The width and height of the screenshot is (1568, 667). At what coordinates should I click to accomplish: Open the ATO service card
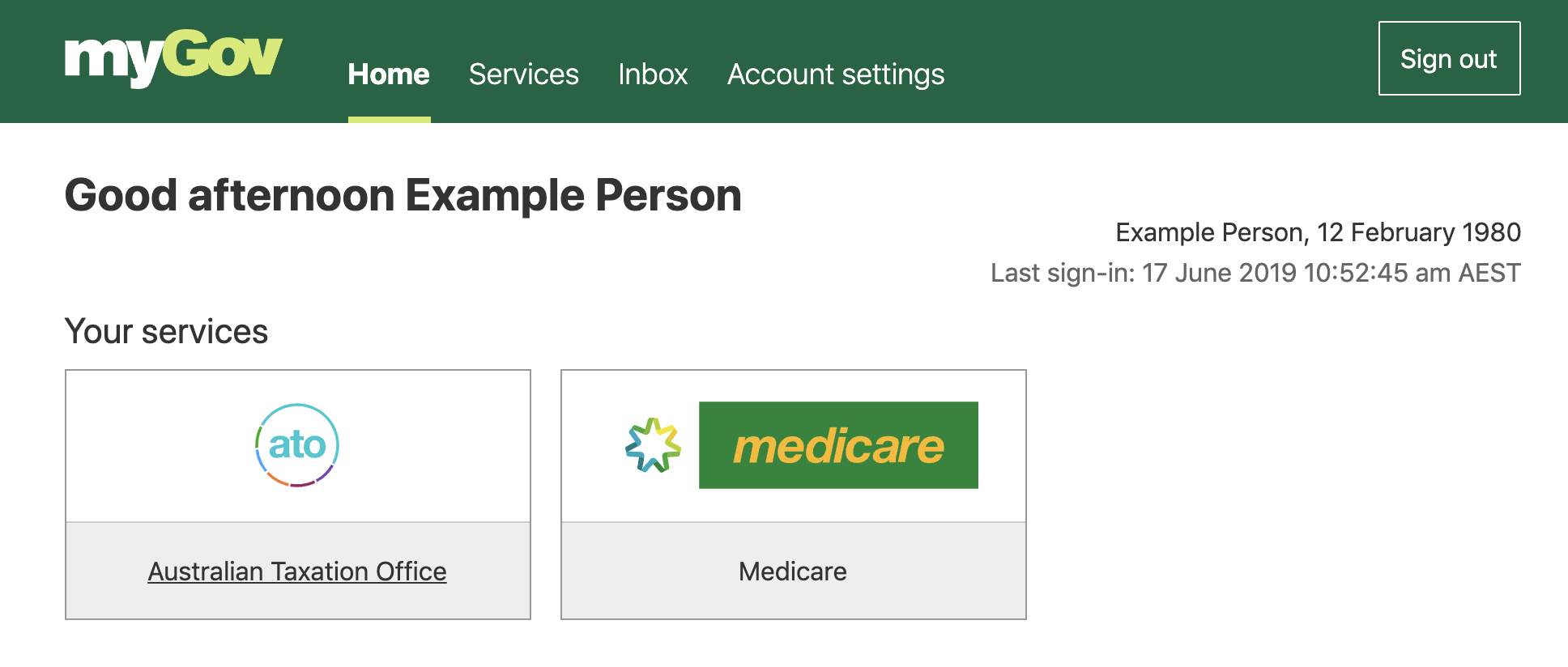point(297,494)
